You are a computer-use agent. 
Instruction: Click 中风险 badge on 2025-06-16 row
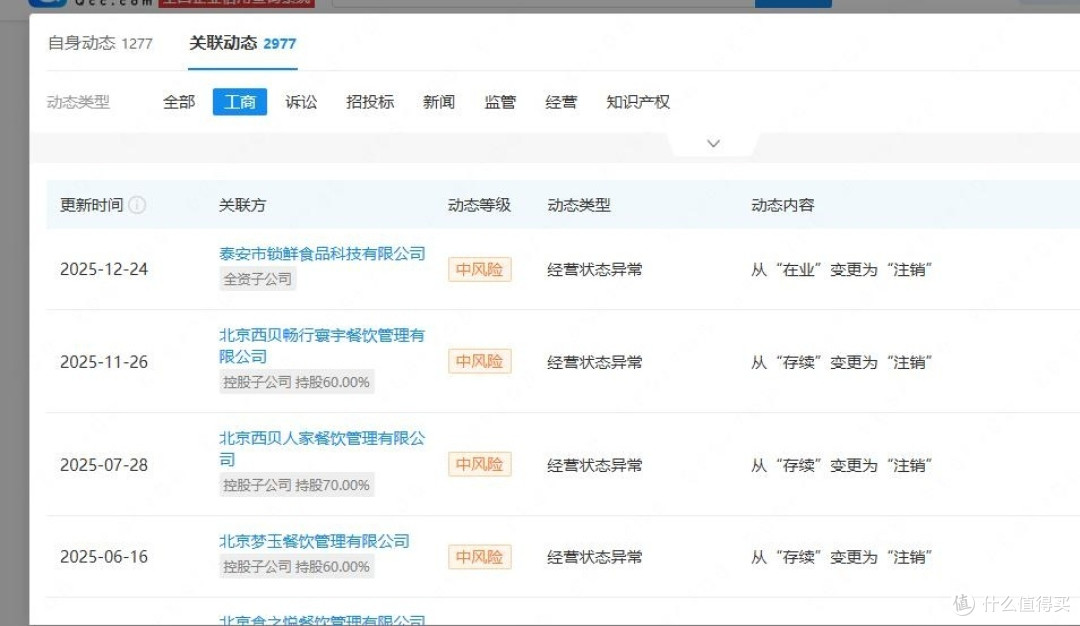[x=479, y=556]
